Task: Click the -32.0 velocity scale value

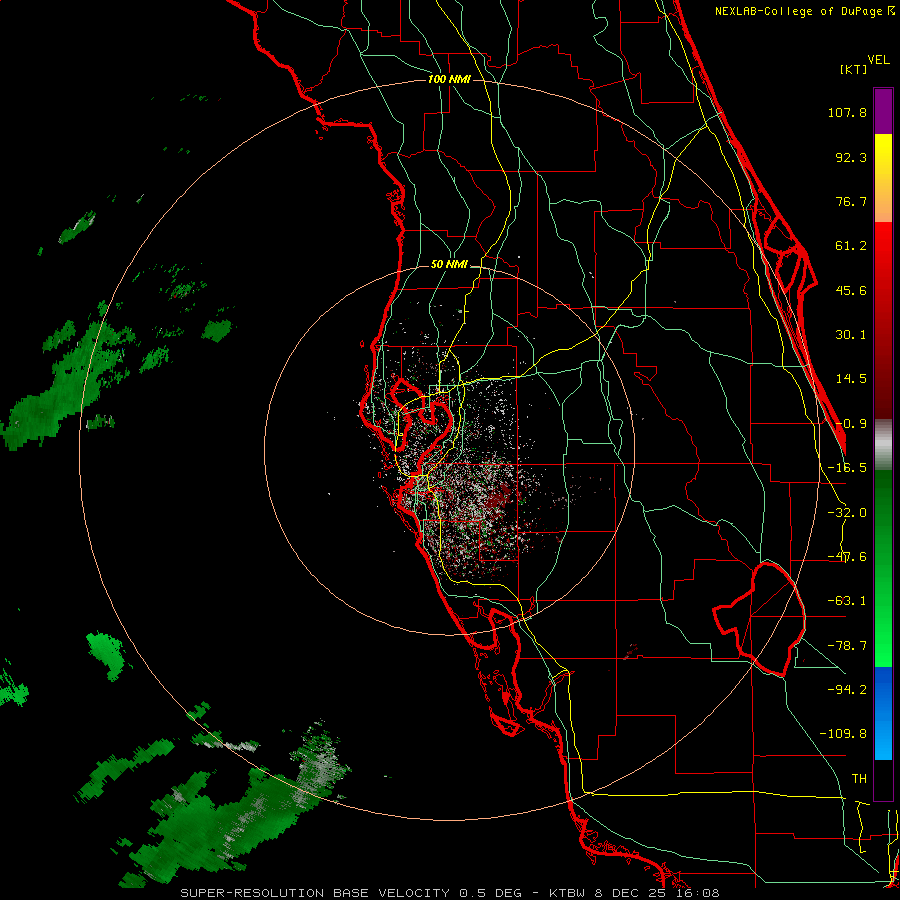Action: tap(847, 513)
